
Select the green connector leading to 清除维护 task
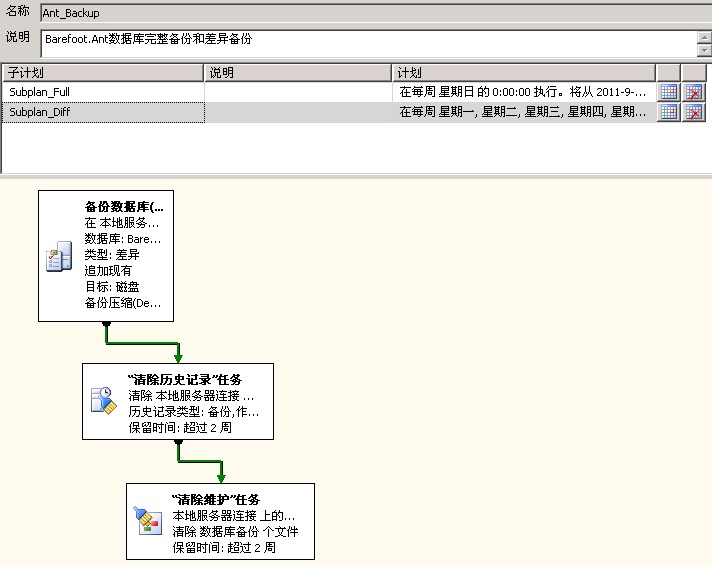pos(200,462)
